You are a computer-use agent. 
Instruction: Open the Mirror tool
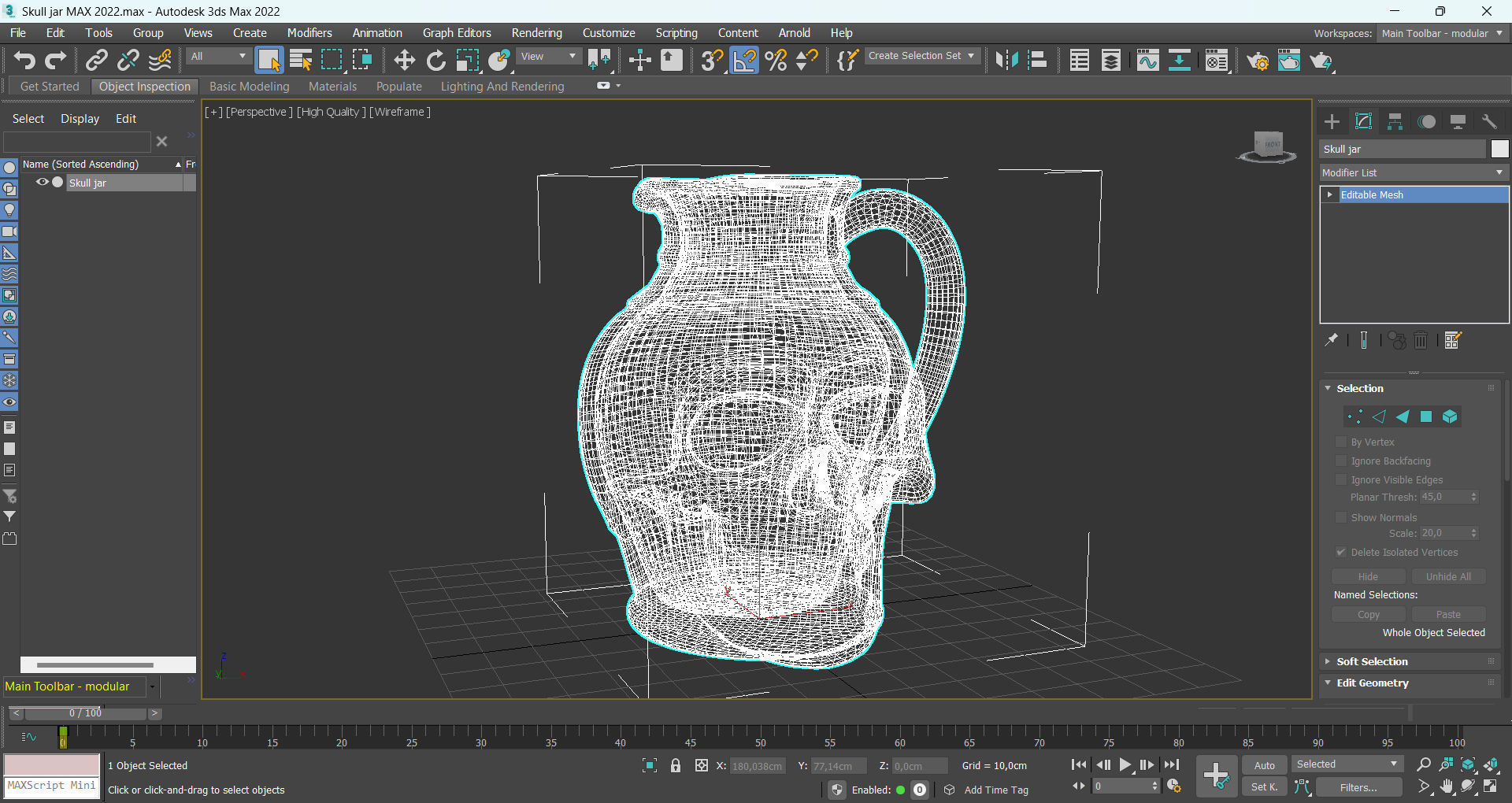1006,61
